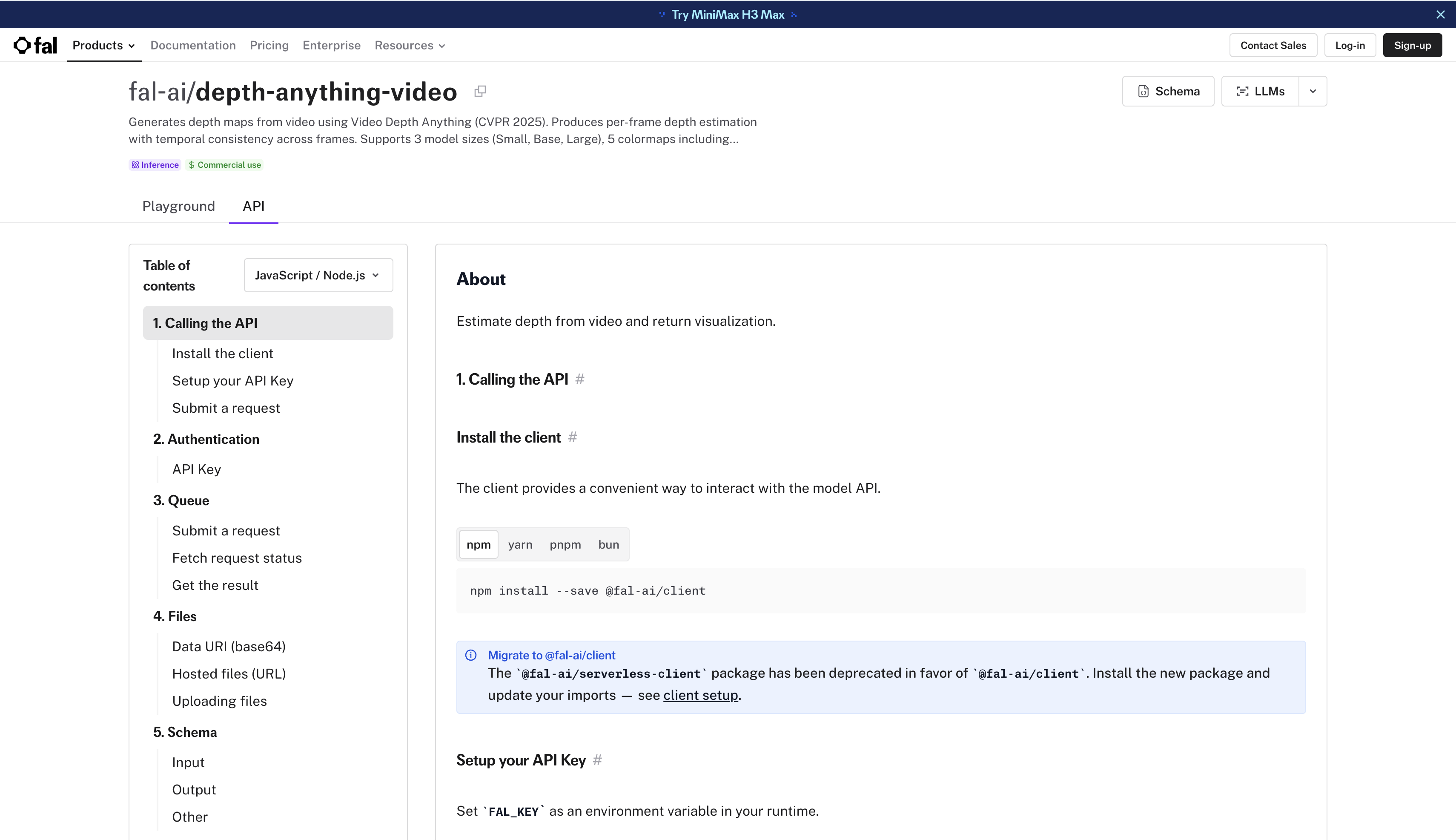This screenshot has height=840, width=1456.
Task: Go to Output in the Schema section
Action: 194,790
